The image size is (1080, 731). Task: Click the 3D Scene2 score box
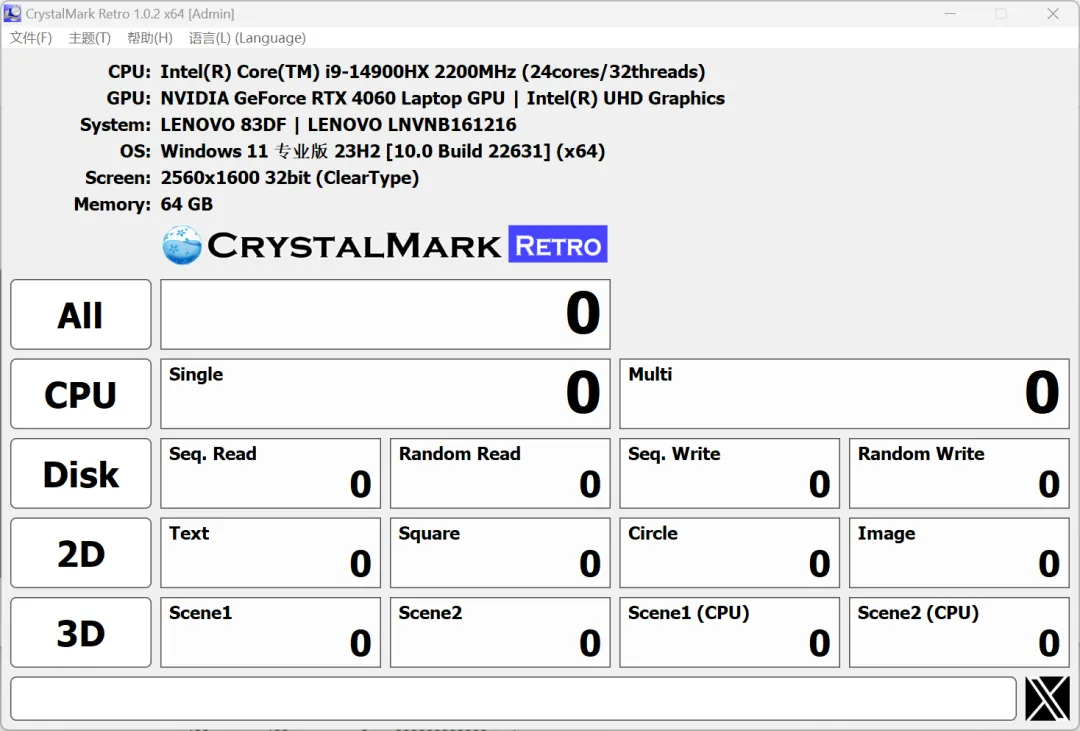pos(500,632)
